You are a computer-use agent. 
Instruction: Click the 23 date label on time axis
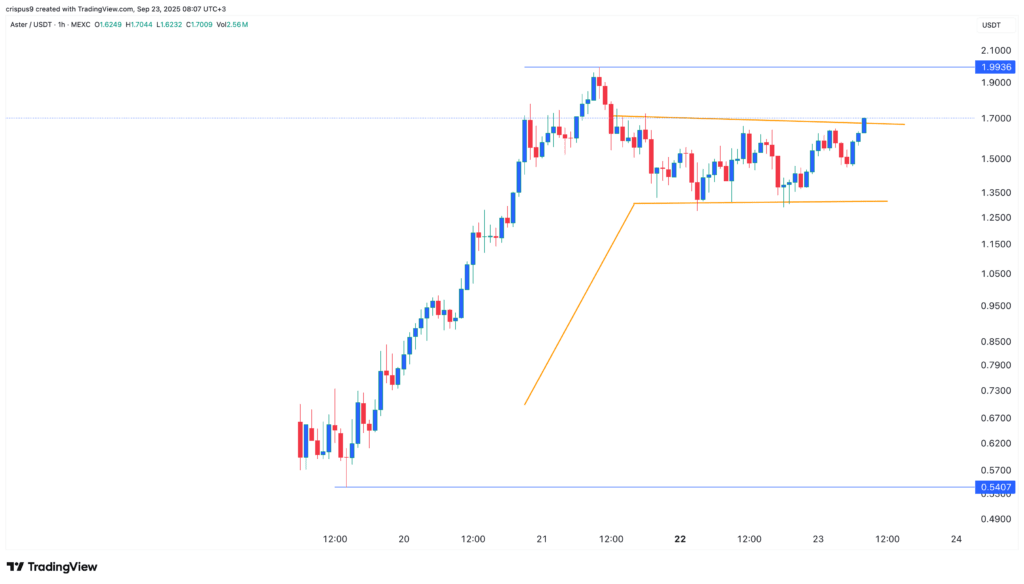[x=818, y=539]
